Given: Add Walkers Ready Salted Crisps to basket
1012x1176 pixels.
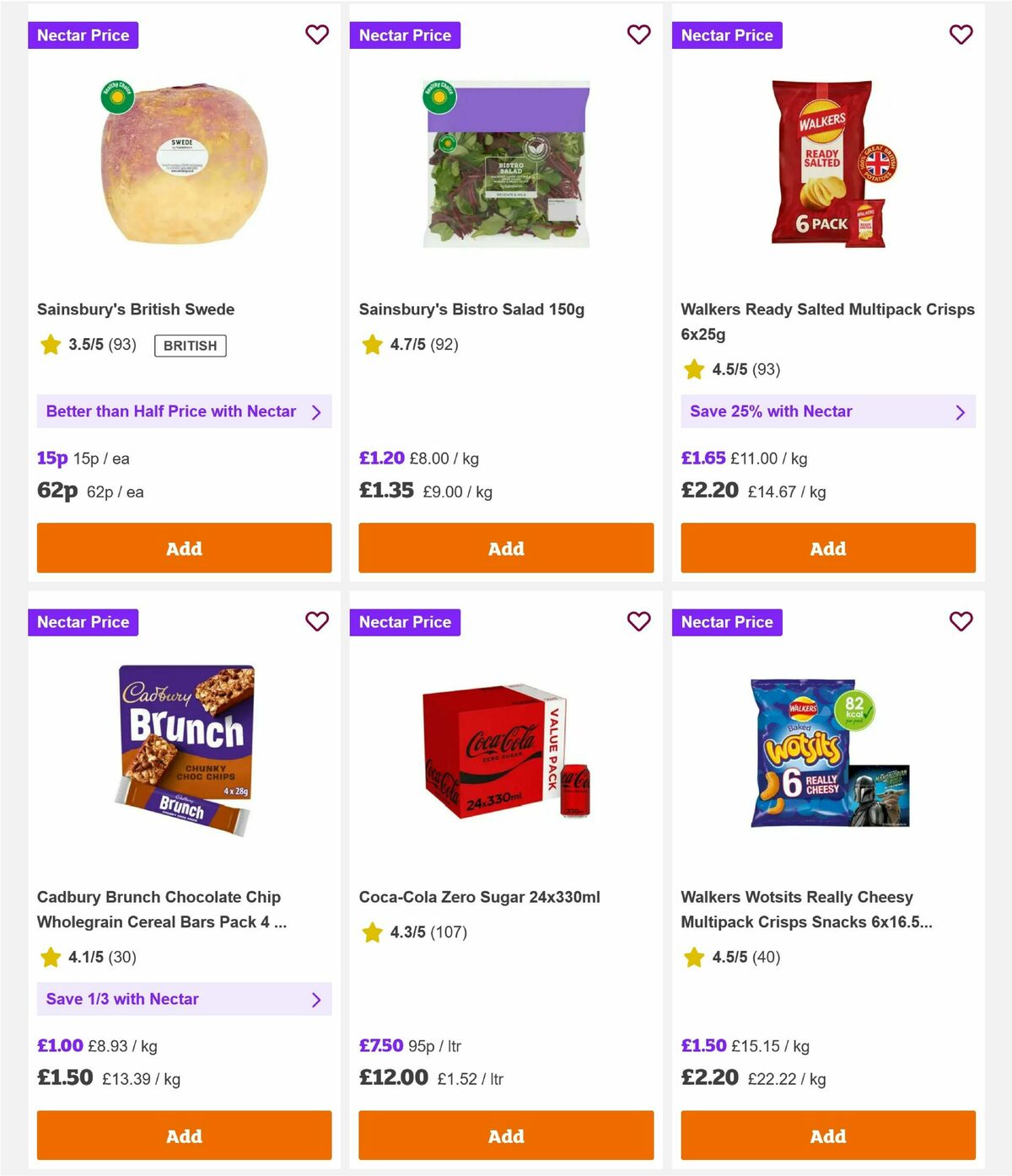Looking at the screenshot, I should tap(827, 548).
